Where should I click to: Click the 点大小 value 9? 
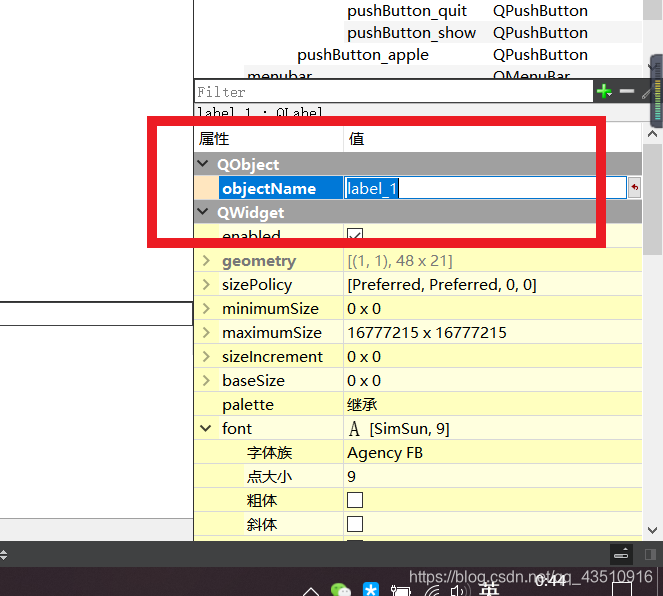(x=351, y=476)
